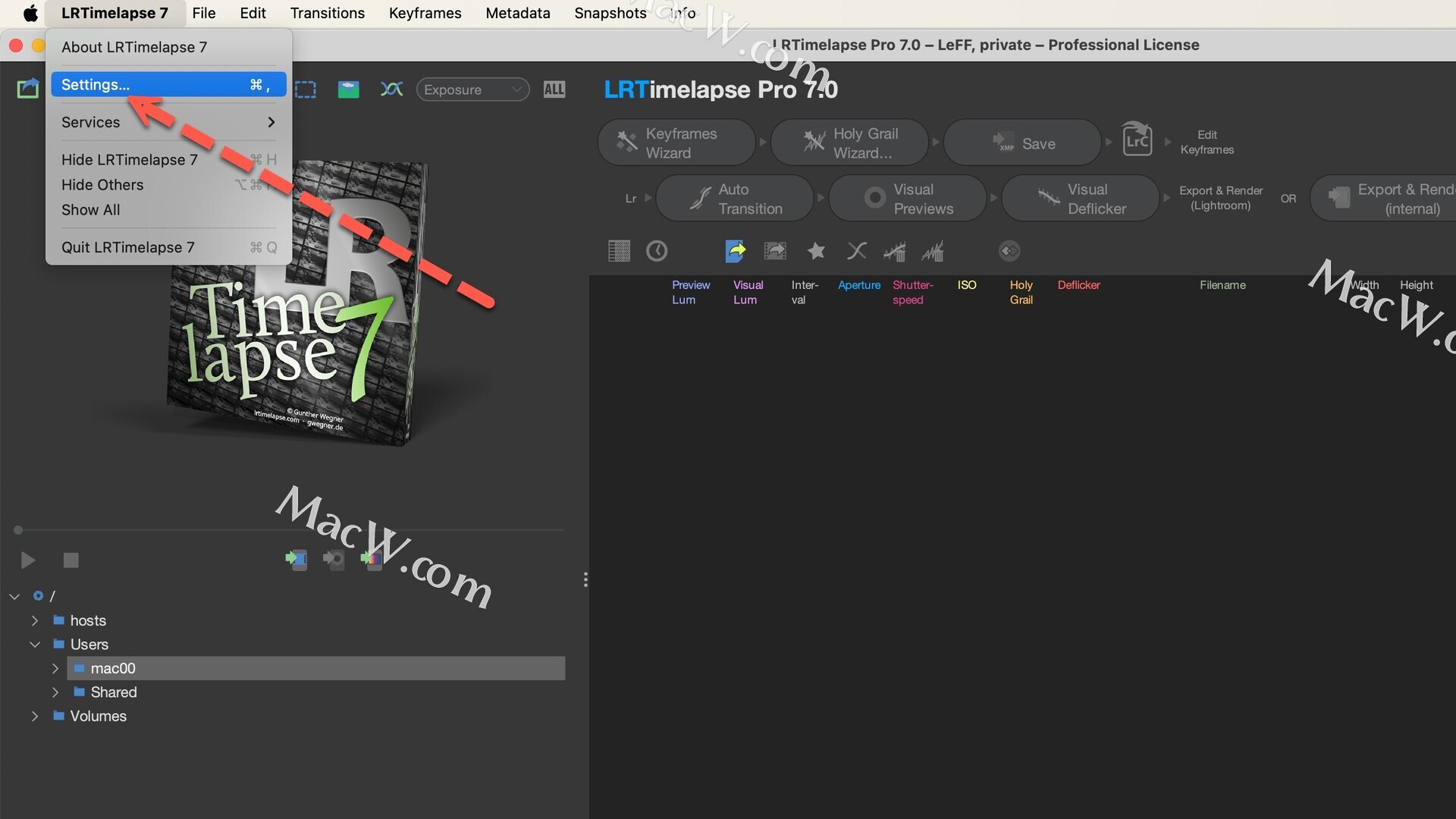Image resolution: width=1456 pixels, height=819 pixels.
Task: Open the Transitions menu
Action: (x=328, y=13)
